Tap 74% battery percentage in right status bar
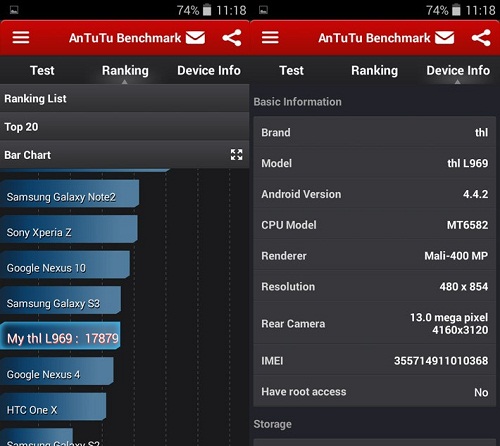 coord(437,10)
